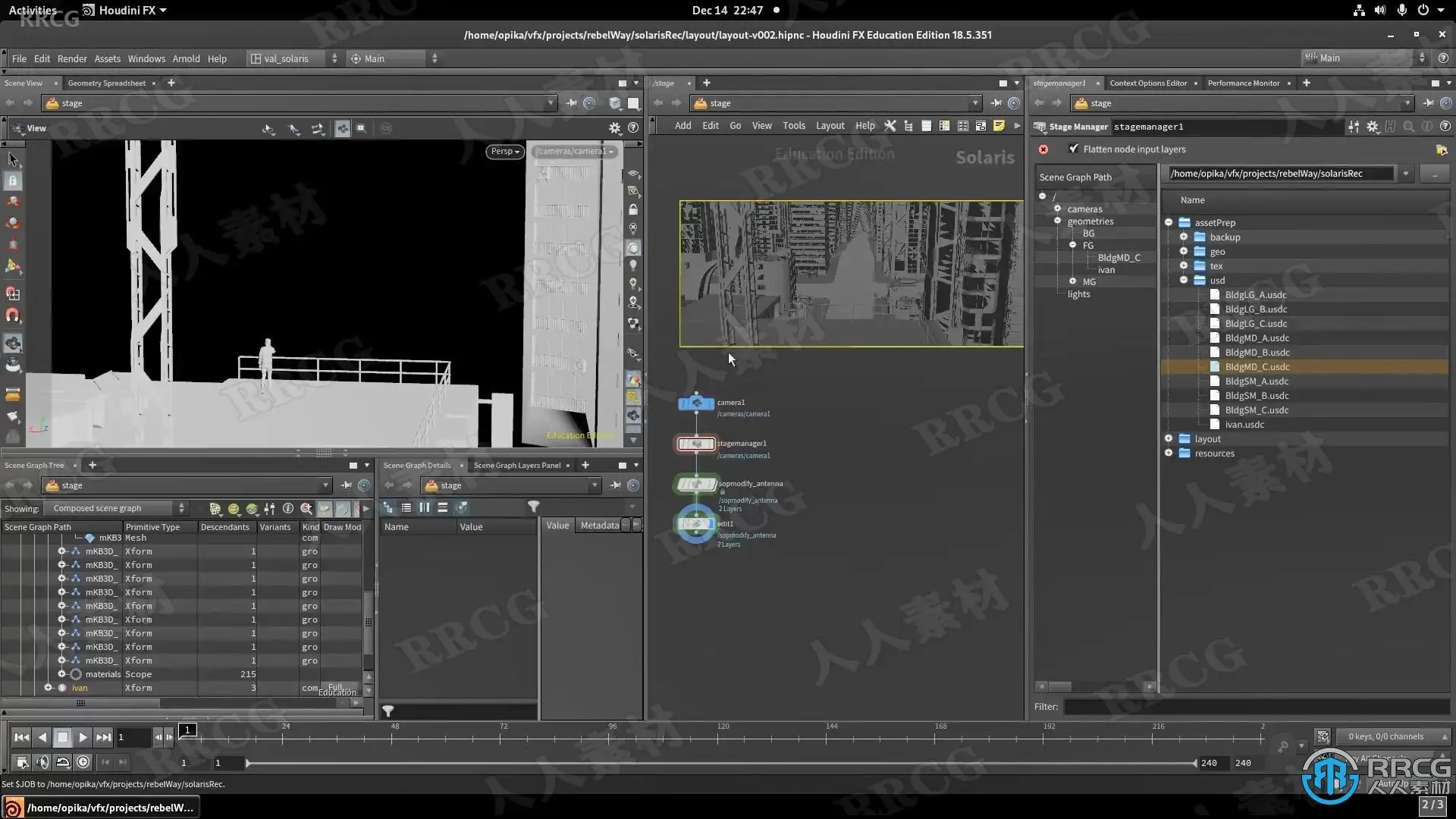Open the Persp camera dropdown

click(x=505, y=151)
